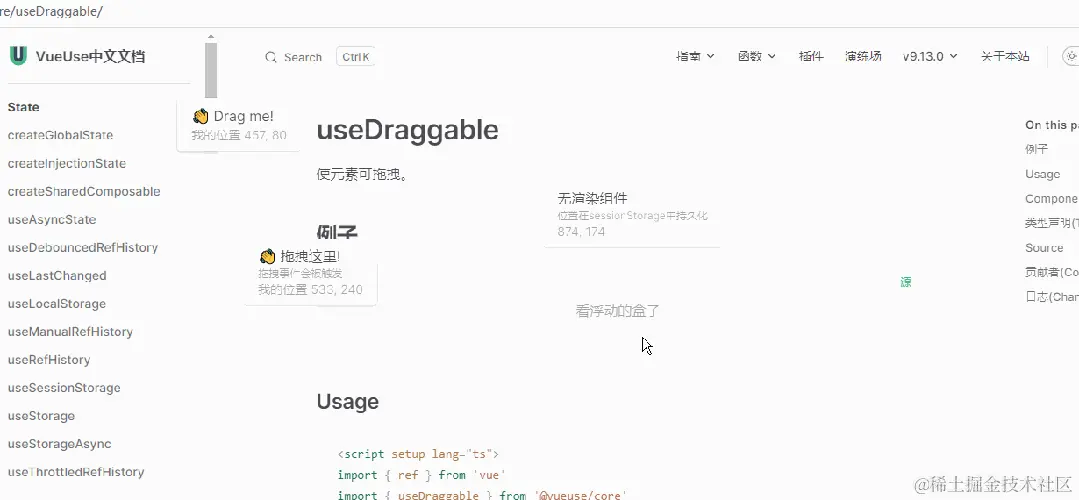Screen dimensions: 1079x500
Task: Open the 关于本站 nav item
Action: point(1005,56)
